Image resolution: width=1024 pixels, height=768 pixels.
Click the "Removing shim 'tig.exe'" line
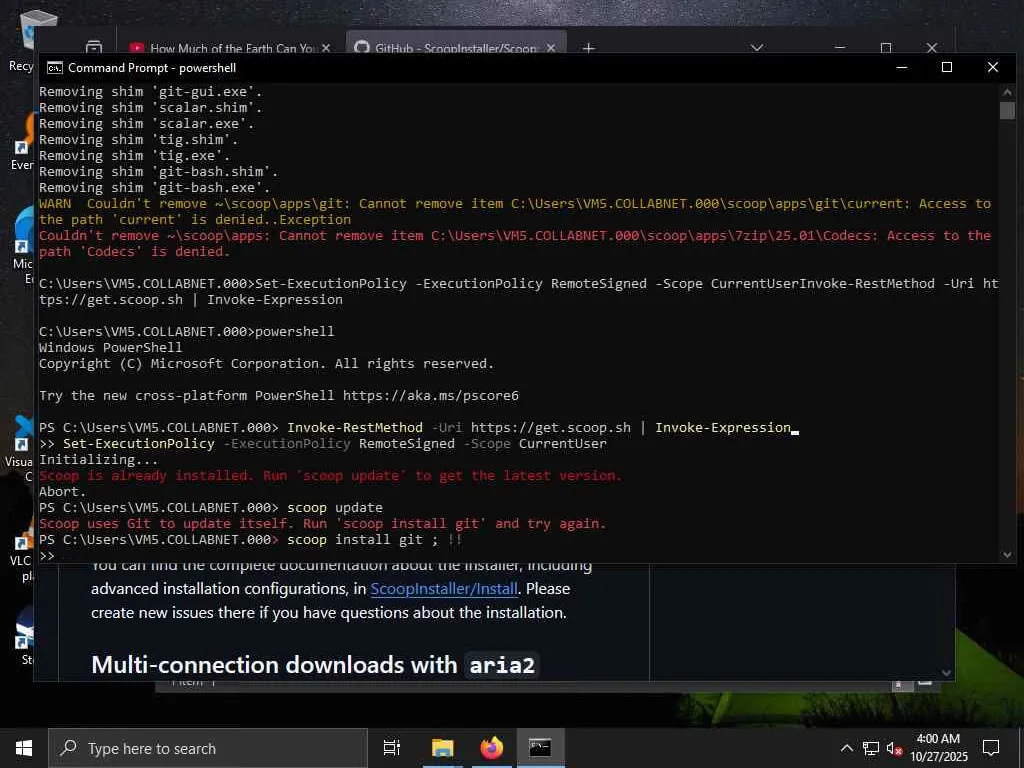click(x=135, y=156)
